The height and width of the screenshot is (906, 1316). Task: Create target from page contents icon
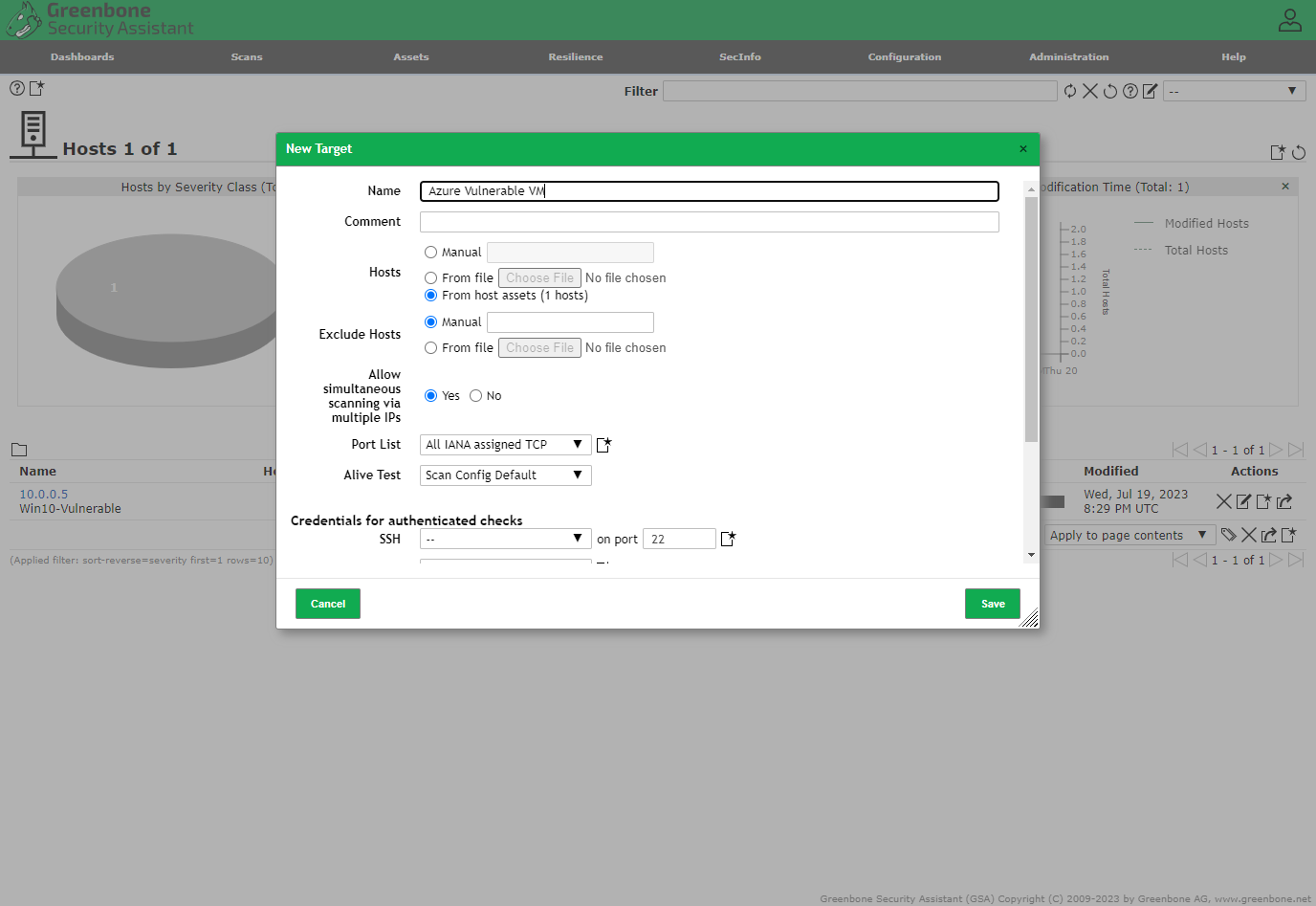click(1289, 535)
